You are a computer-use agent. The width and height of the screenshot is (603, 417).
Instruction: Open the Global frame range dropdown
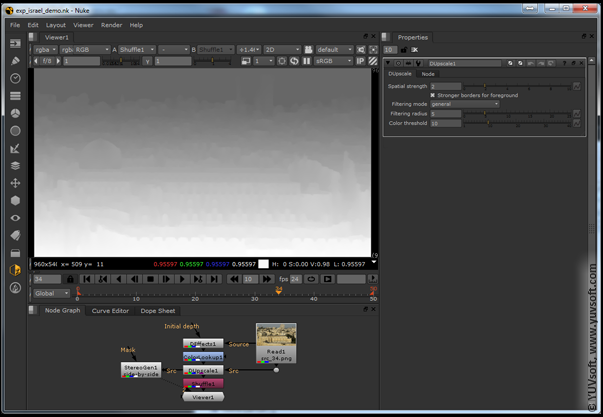click(52, 294)
